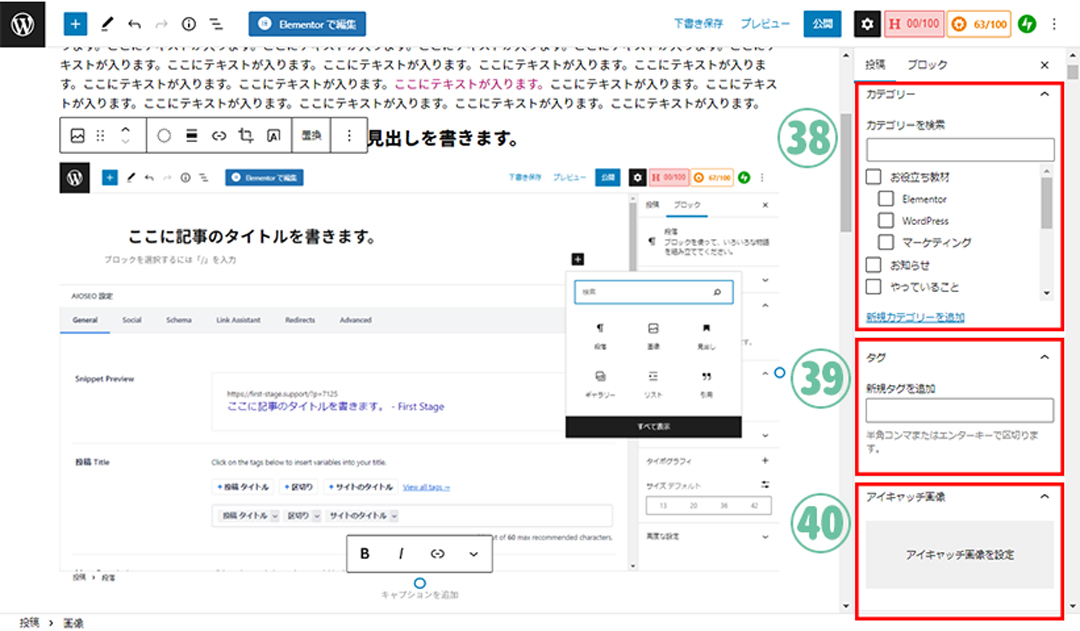This screenshot has height=631, width=1080.
Task: Click the undo arrow in top toolbar
Action: (x=134, y=23)
